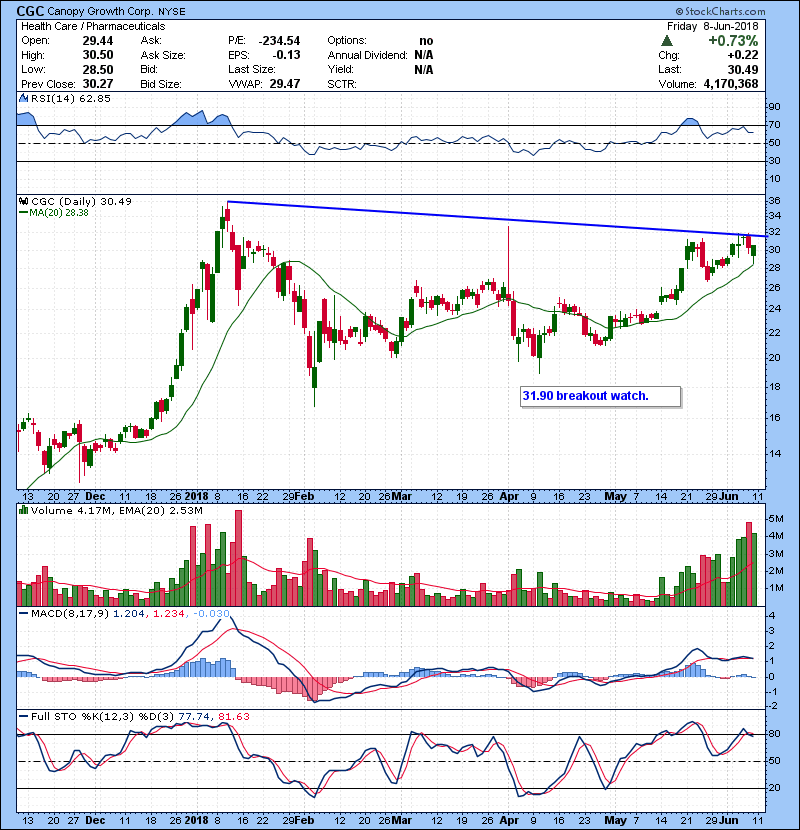This screenshot has width=800, height=830.
Task: Click the StockCharts.com copyright text
Action: [720, 11]
